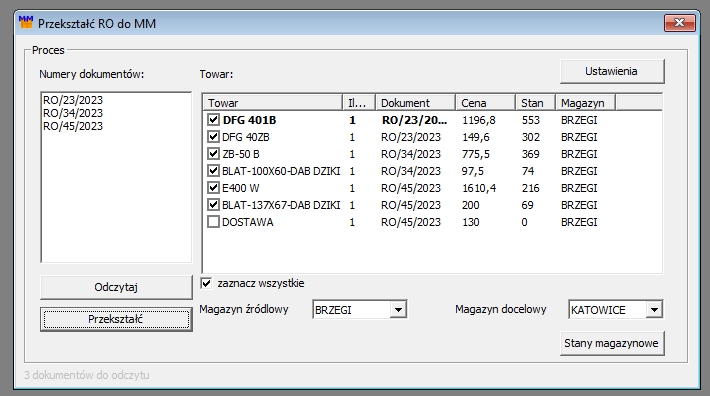Select the DFG 40ZB product name

[x=246, y=137]
